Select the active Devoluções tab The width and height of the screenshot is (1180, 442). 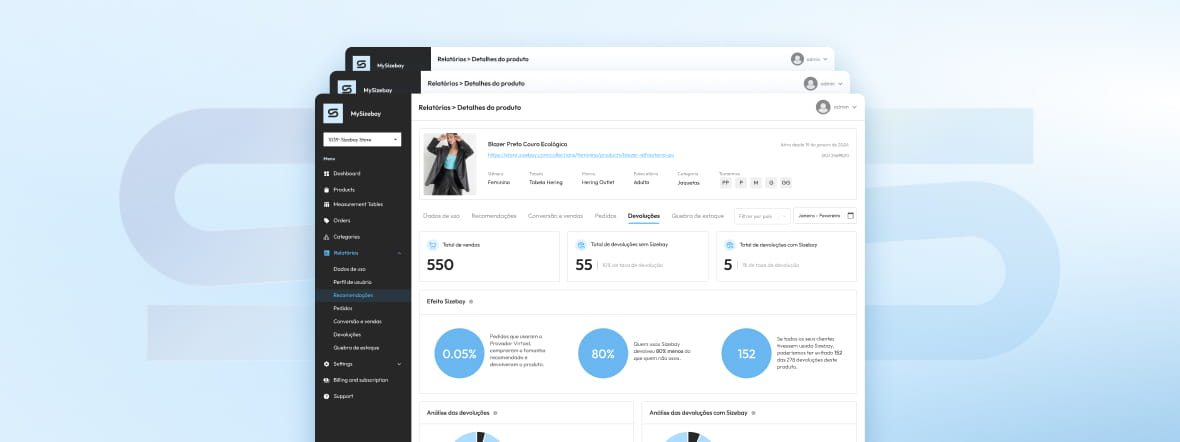644,216
